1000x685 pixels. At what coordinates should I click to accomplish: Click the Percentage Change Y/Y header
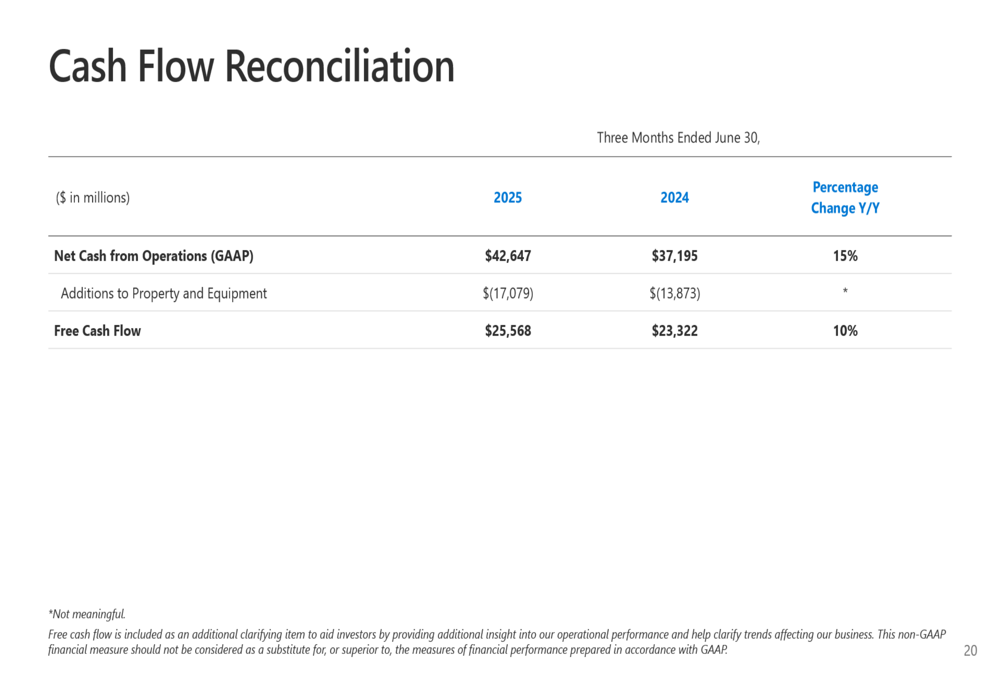[845, 198]
